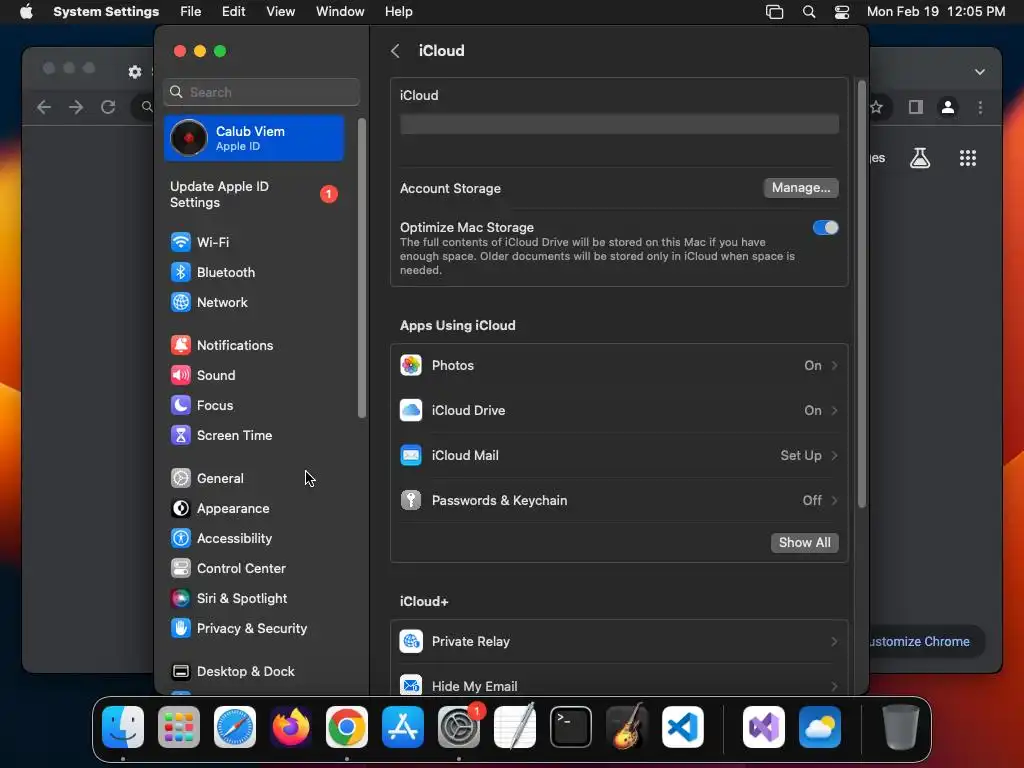Open Finder from the Dock
The height and width of the screenshot is (768, 1024).
point(123,727)
